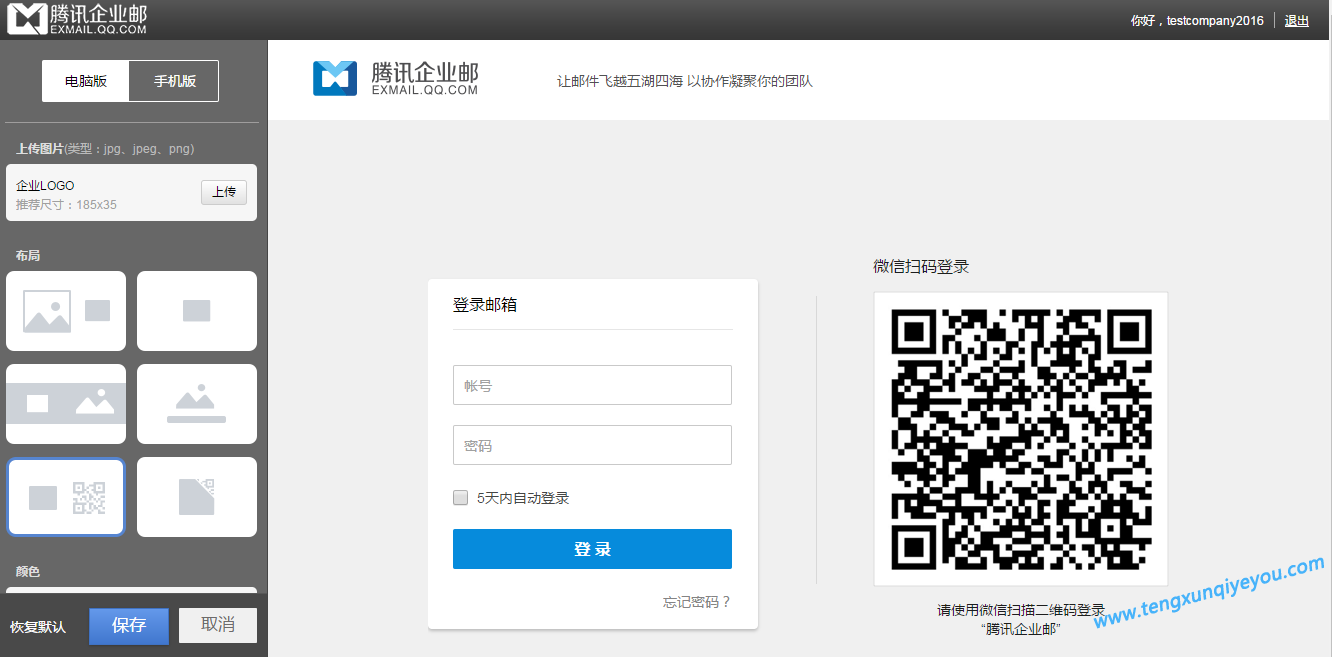This screenshot has height=657, width=1332.
Task: Click the blue 保存 button
Action: [x=129, y=625]
